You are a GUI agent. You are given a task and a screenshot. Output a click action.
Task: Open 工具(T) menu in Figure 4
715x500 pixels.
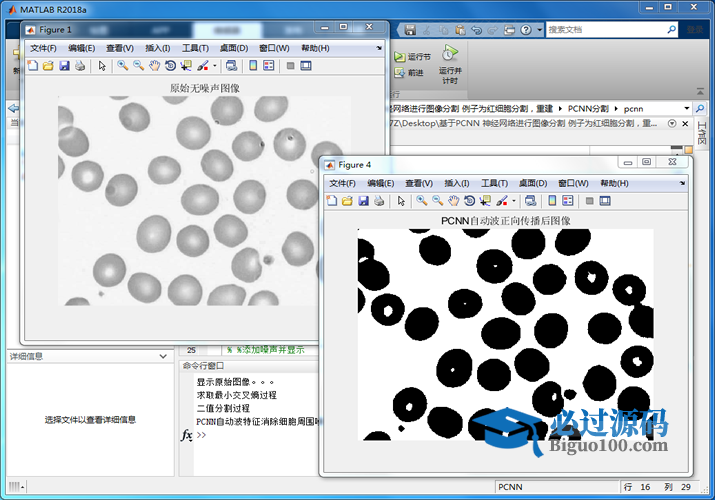(495, 183)
